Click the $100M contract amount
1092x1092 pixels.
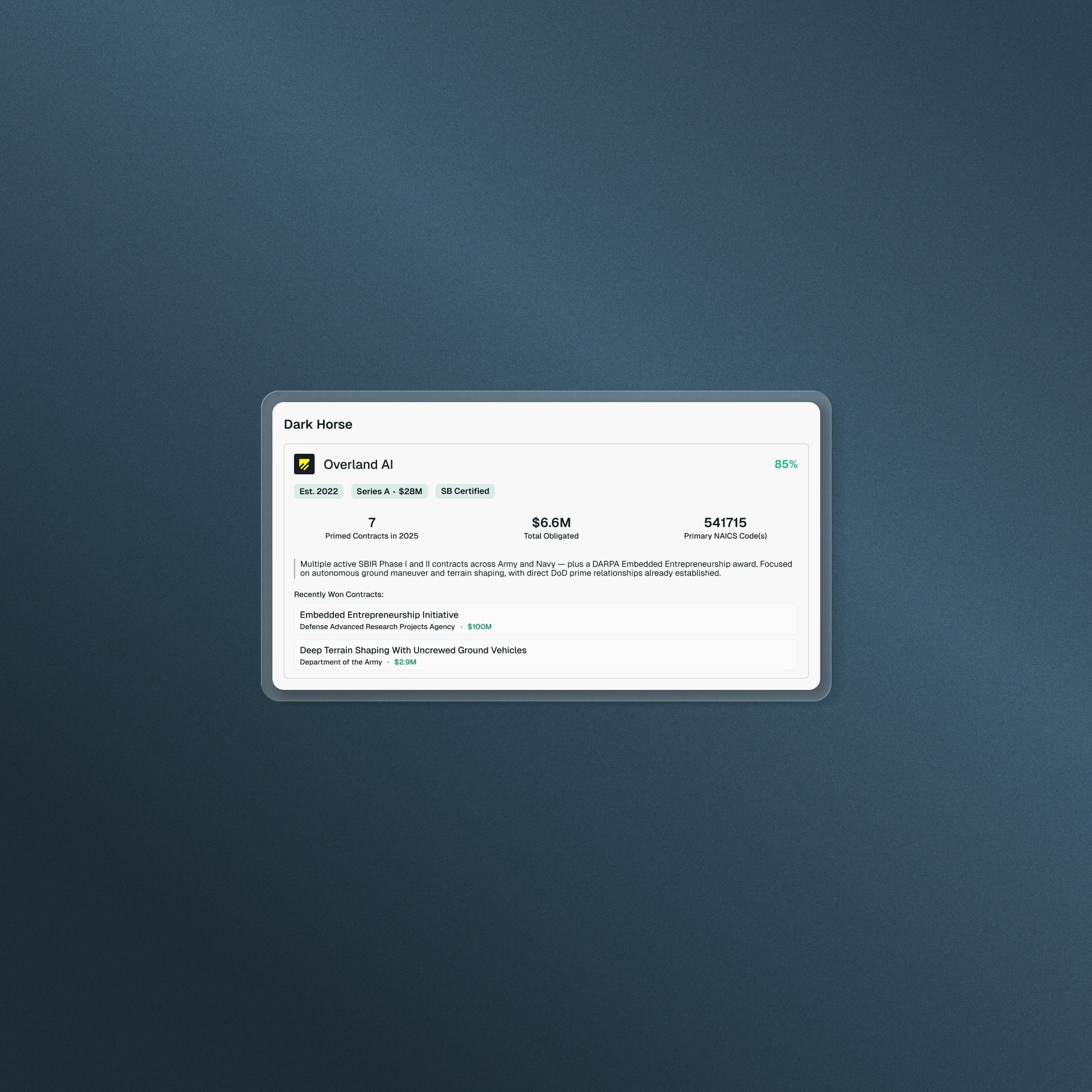point(479,627)
